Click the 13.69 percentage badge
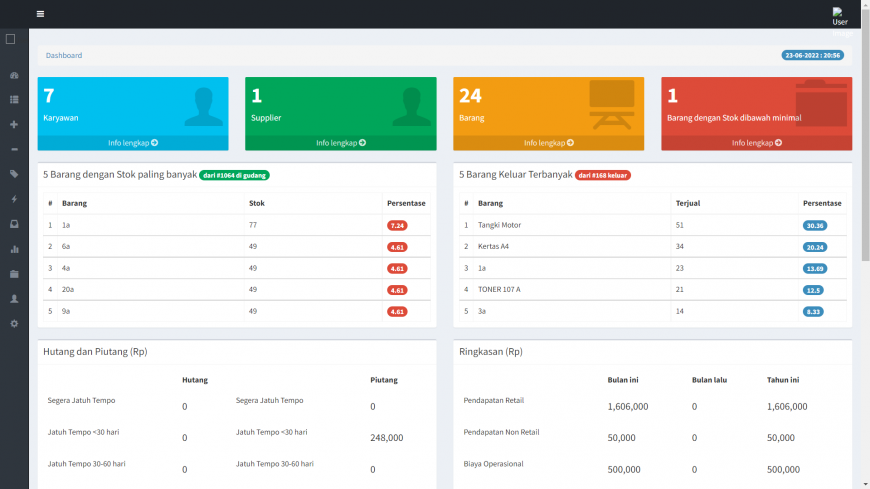870x489 pixels. (815, 269)
